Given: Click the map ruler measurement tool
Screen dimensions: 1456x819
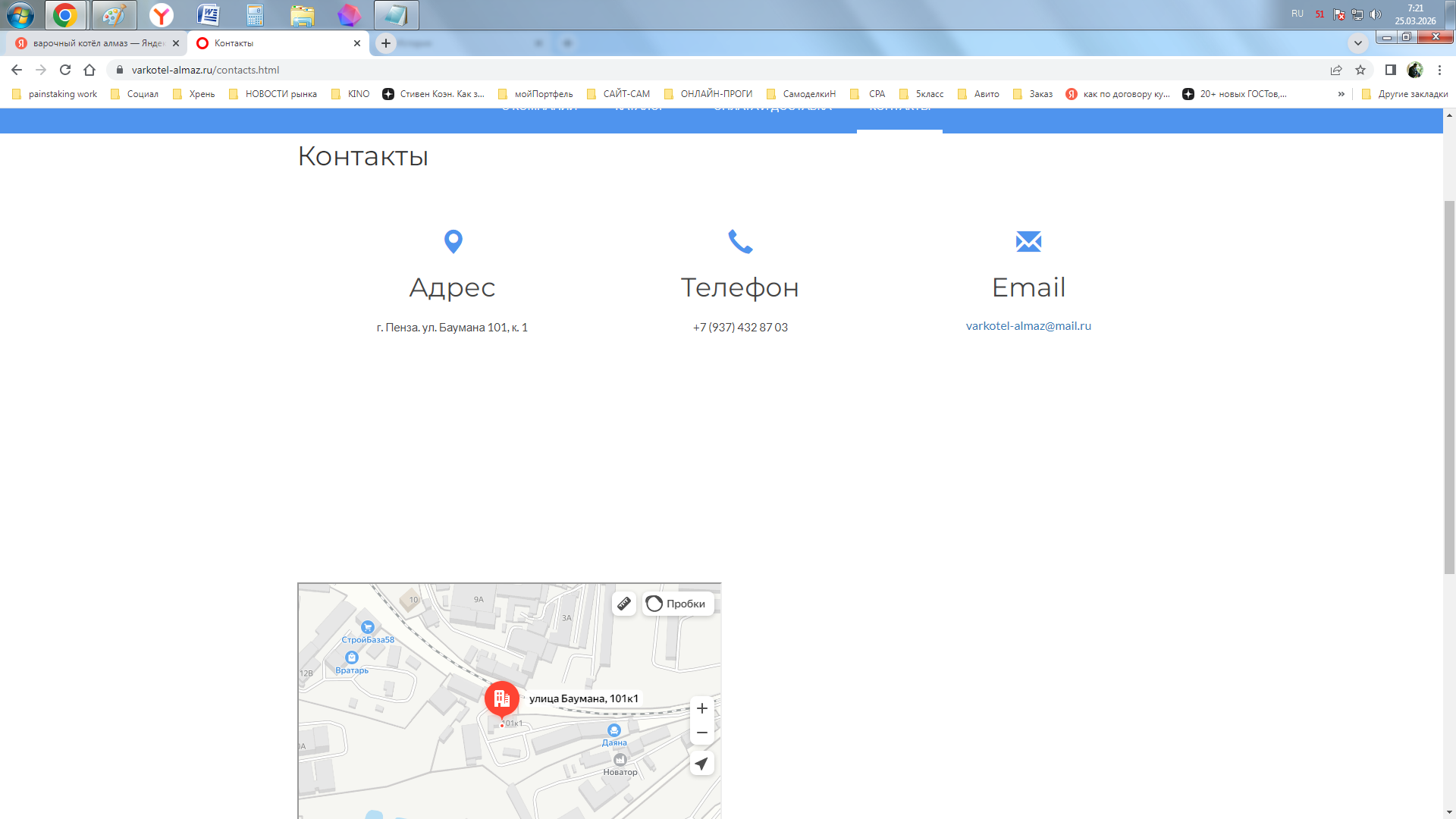Looking at the screenshot, I should point(623,604).
